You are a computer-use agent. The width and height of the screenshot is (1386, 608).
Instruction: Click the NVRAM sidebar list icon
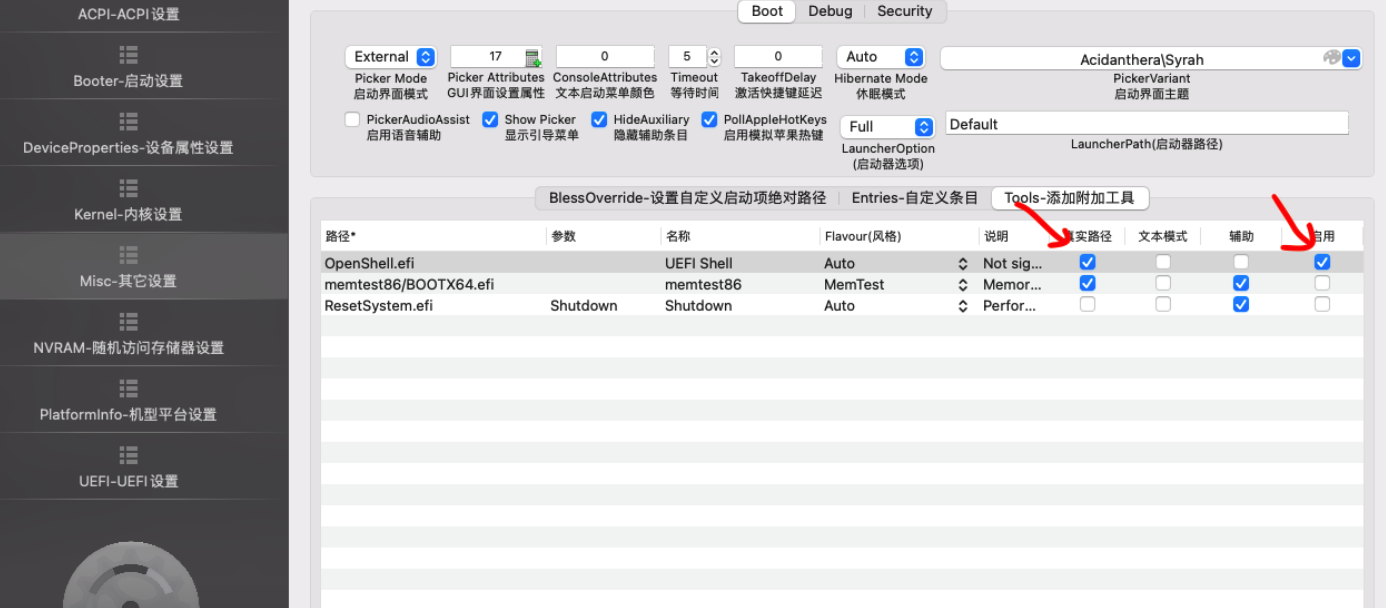pyautogui.click(x=128, y=321)
